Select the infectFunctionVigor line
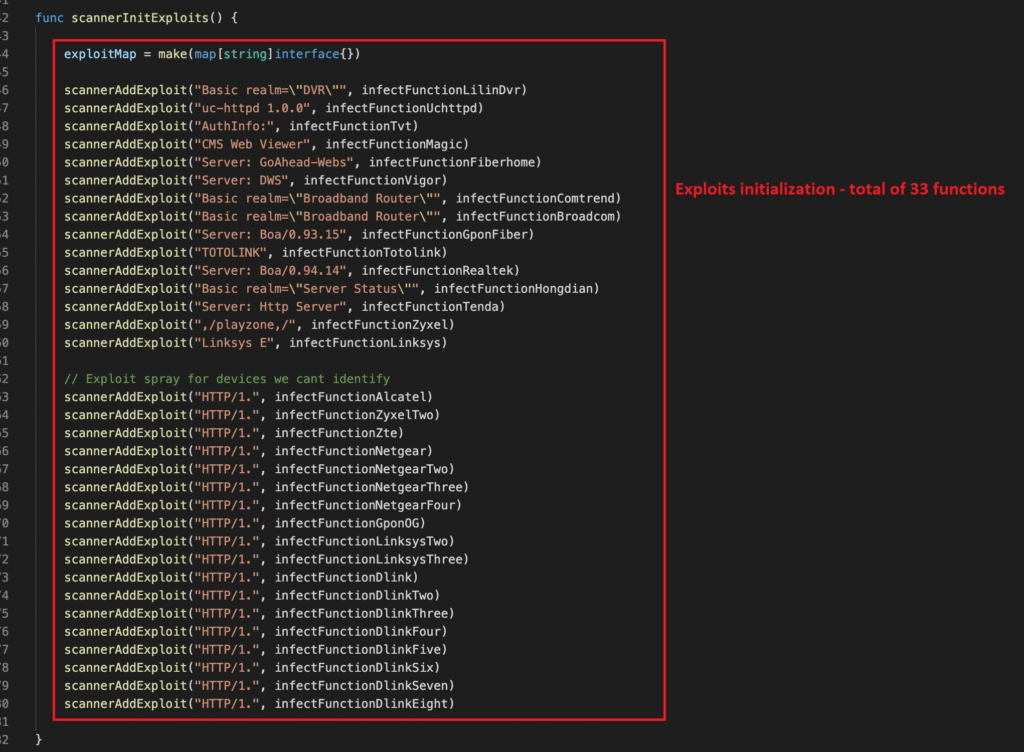The image size is (1024, 752). [x=255, y=180]
